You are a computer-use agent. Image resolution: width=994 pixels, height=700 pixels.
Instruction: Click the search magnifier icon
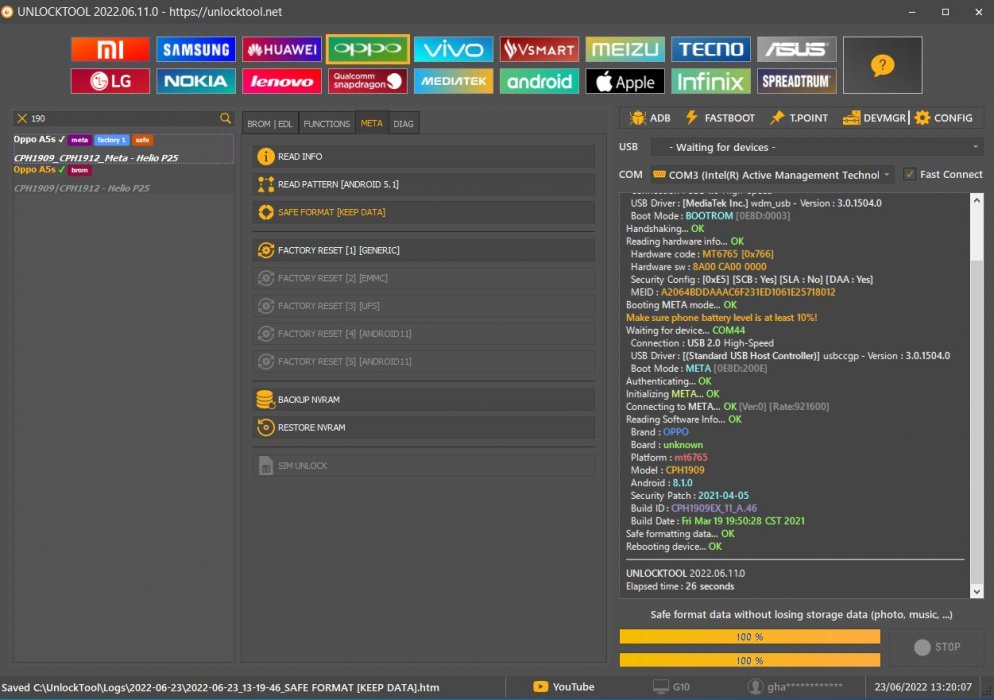coord(225,119)
